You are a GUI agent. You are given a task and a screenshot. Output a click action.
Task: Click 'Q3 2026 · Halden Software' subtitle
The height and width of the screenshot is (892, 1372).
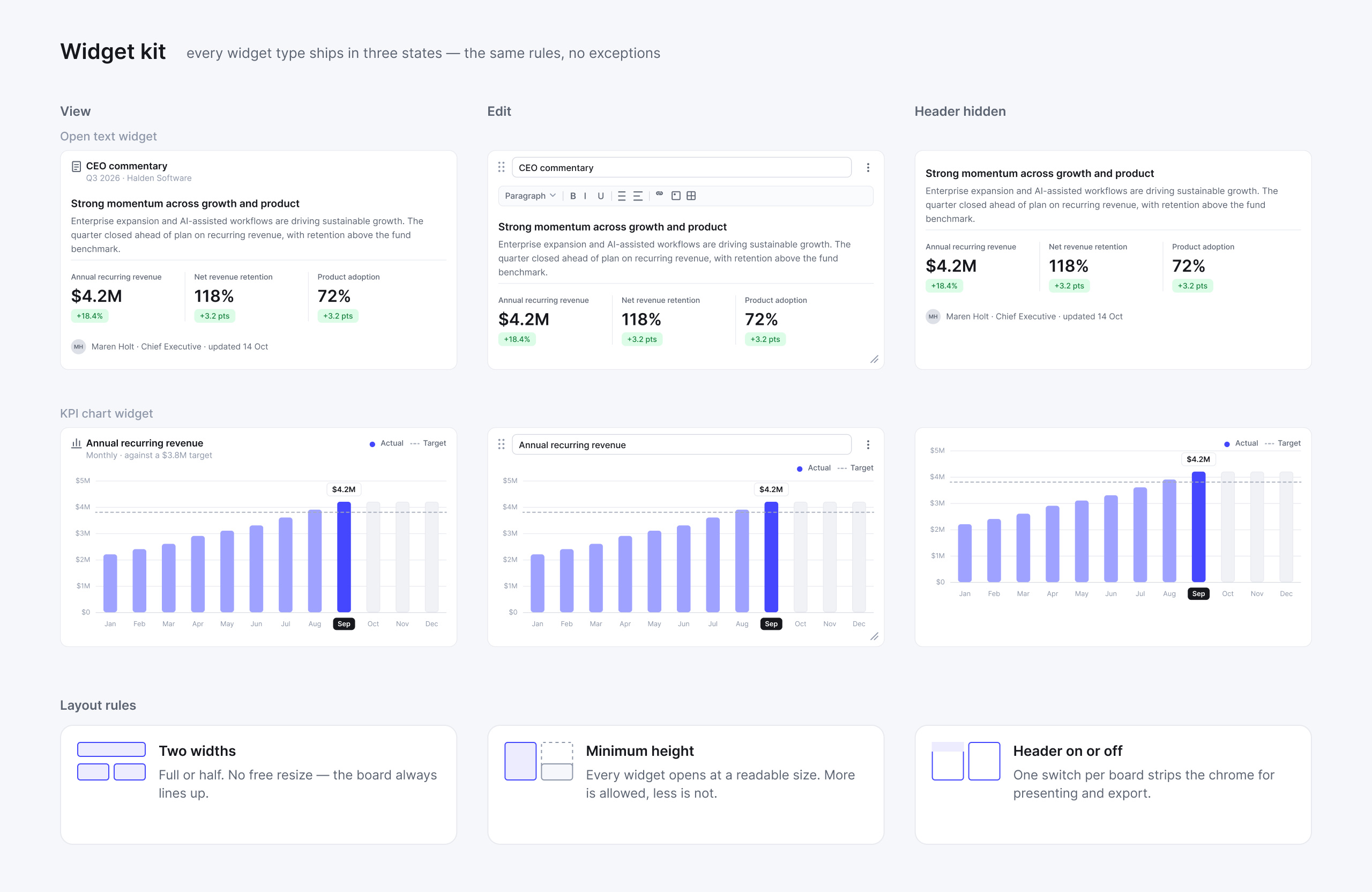[139, 178]
